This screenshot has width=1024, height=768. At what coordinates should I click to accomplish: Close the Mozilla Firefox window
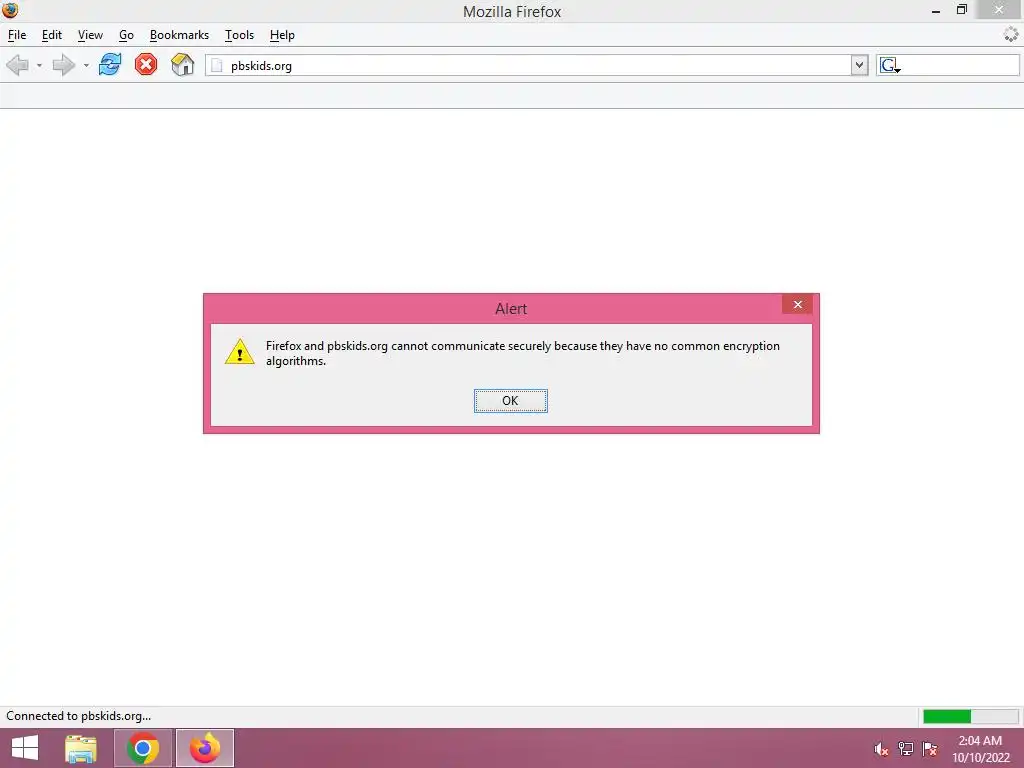click(999, 9)
